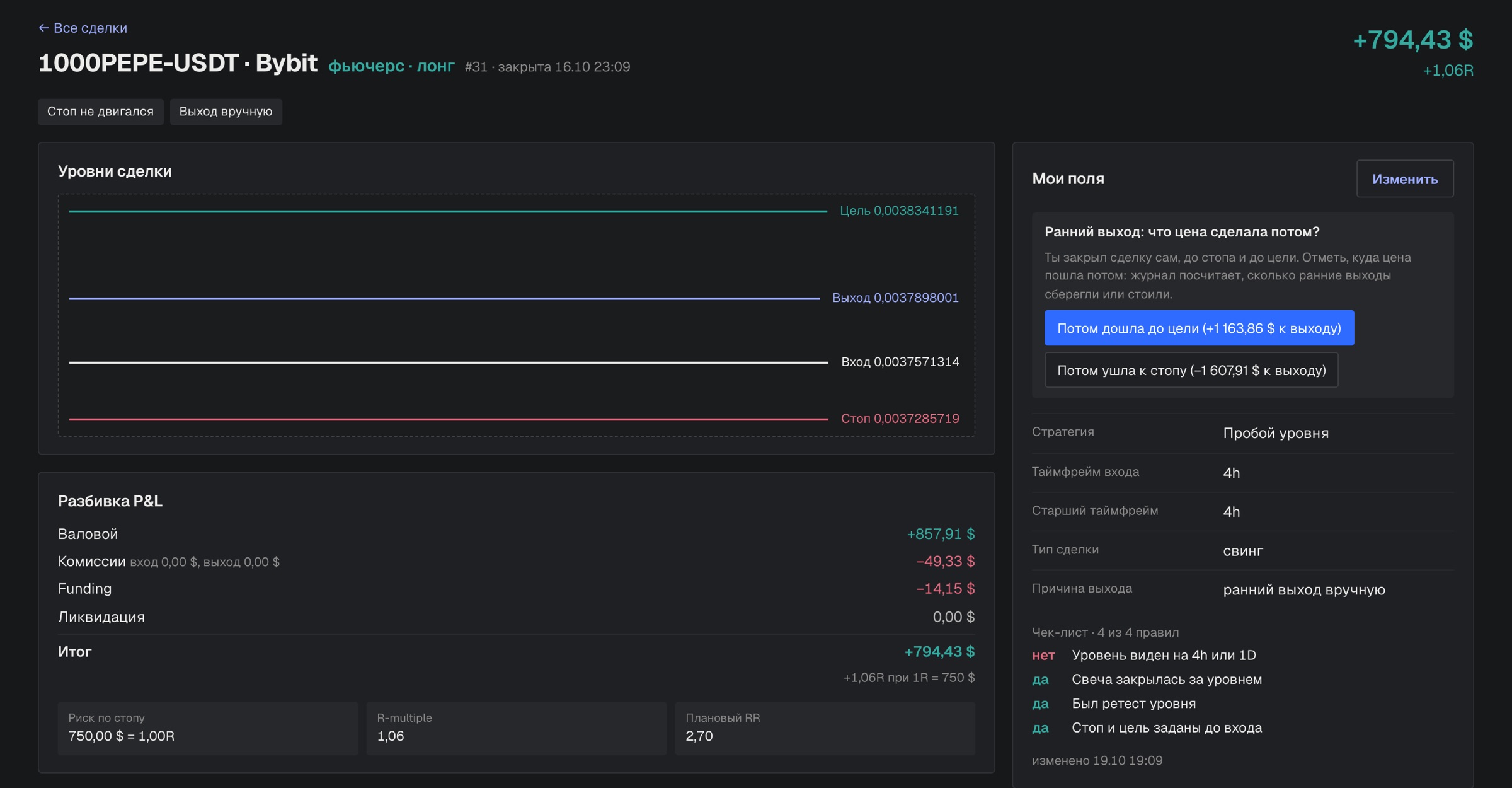The width and height of the screenshot is (1512, 788).
Task: Click checklist rule 'Стоп и цель заданы до входа'
Action: coord(1167,727)
